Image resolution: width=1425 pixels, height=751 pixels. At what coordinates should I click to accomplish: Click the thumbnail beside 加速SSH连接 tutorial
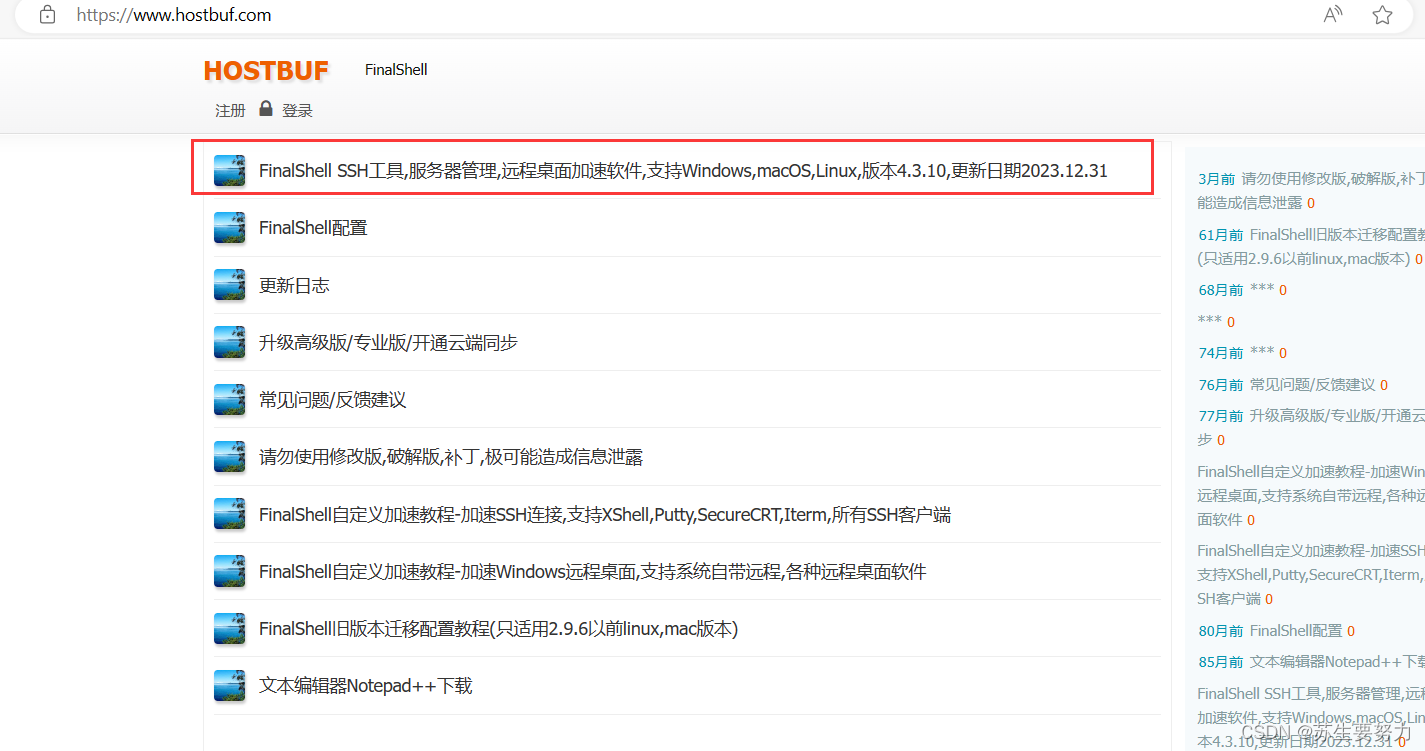[230, 514]
